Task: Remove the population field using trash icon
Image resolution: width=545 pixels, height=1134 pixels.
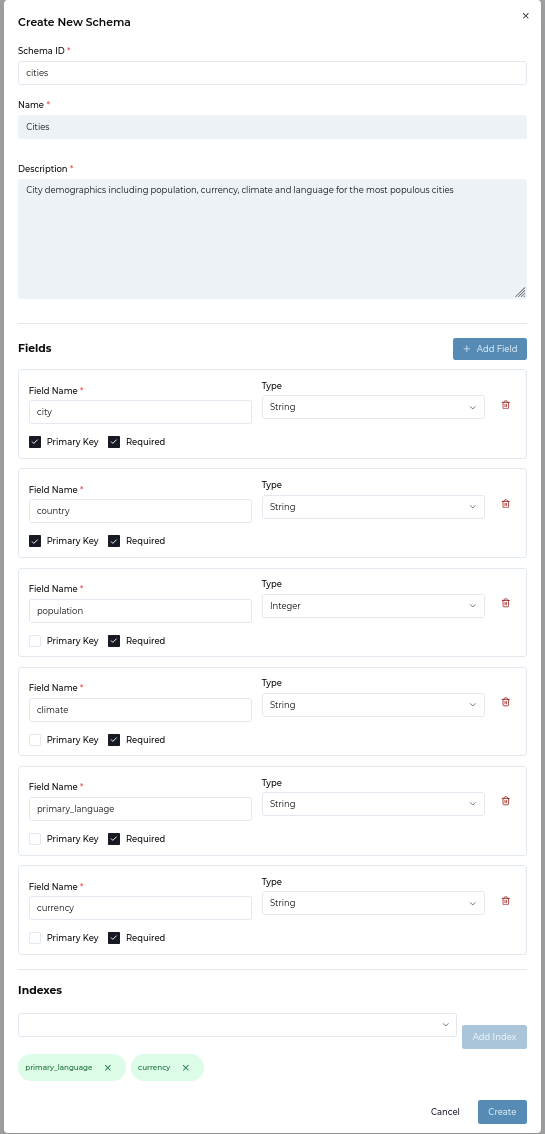Action: tap(505, 603)
